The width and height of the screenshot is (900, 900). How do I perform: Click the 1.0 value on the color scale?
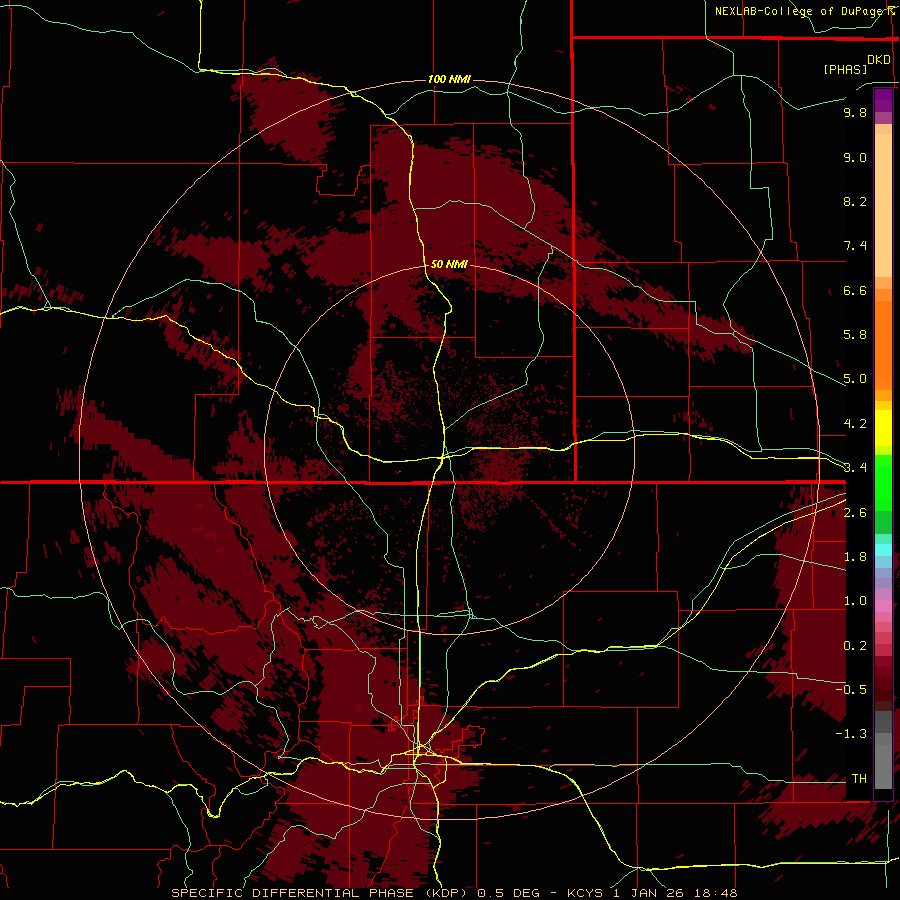click(x=855, y=601)
